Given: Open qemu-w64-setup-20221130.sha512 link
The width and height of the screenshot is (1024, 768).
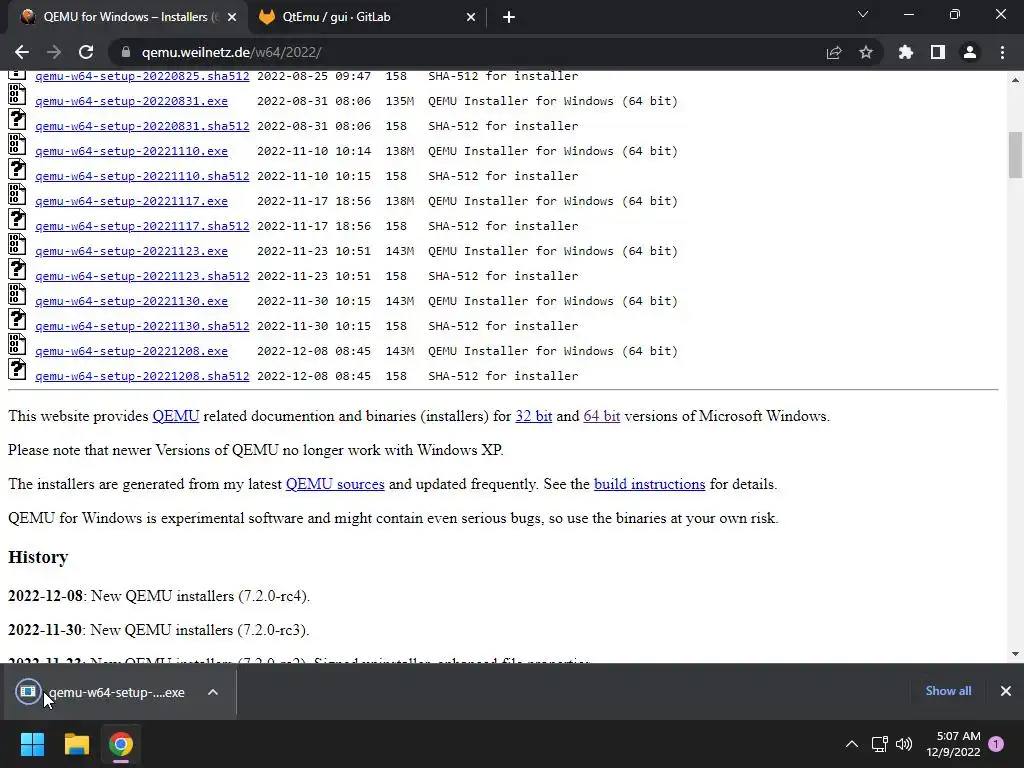Looking at the screenshot, I should [142, 326].
